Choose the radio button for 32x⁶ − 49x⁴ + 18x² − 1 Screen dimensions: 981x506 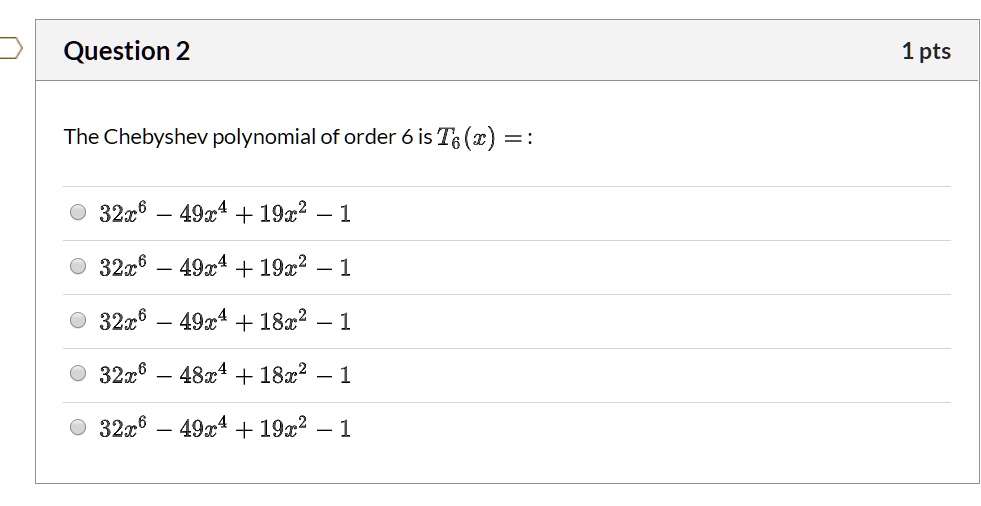click(x=78, y=320)
